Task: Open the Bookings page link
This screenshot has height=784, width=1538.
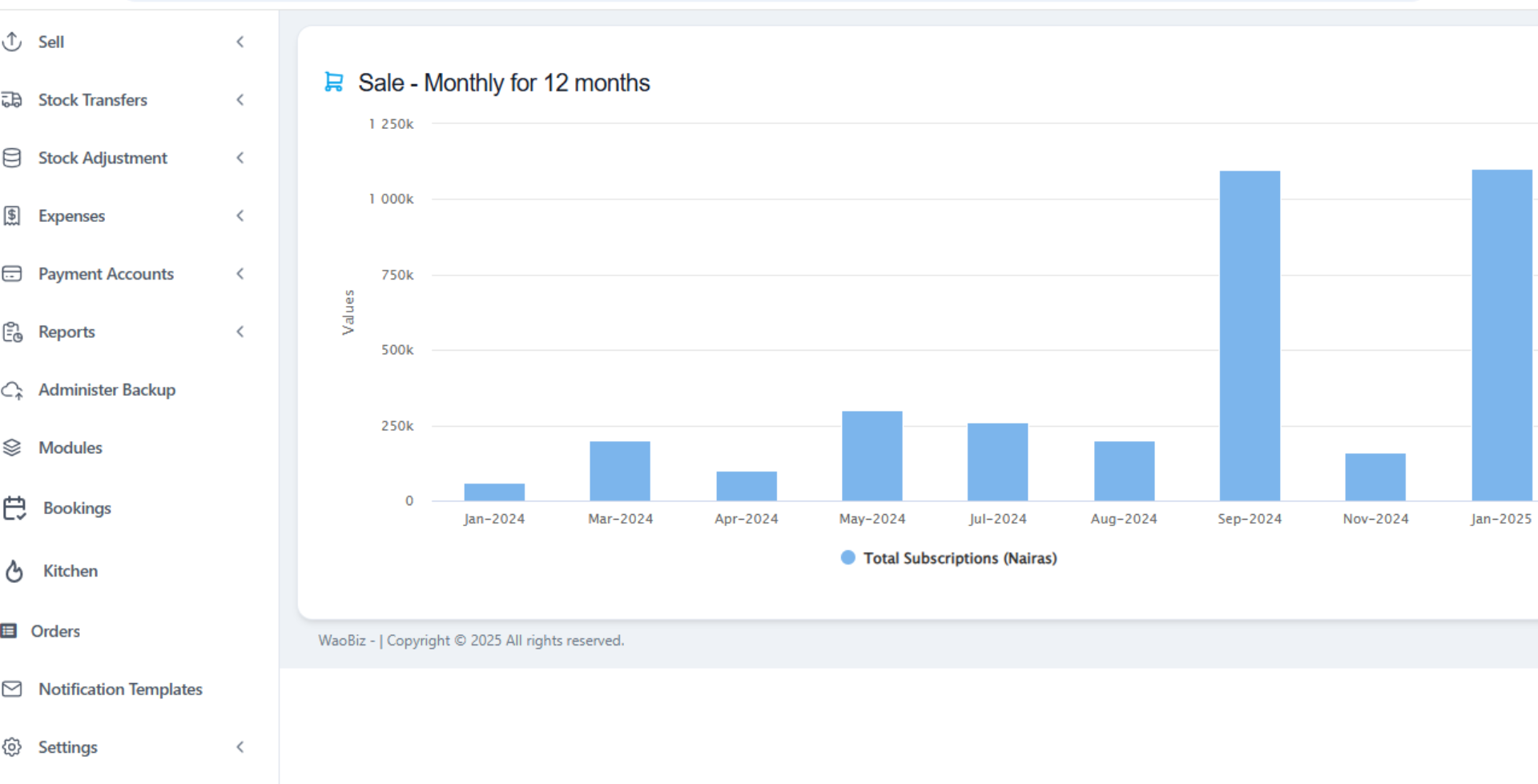Action: (77, 509)
